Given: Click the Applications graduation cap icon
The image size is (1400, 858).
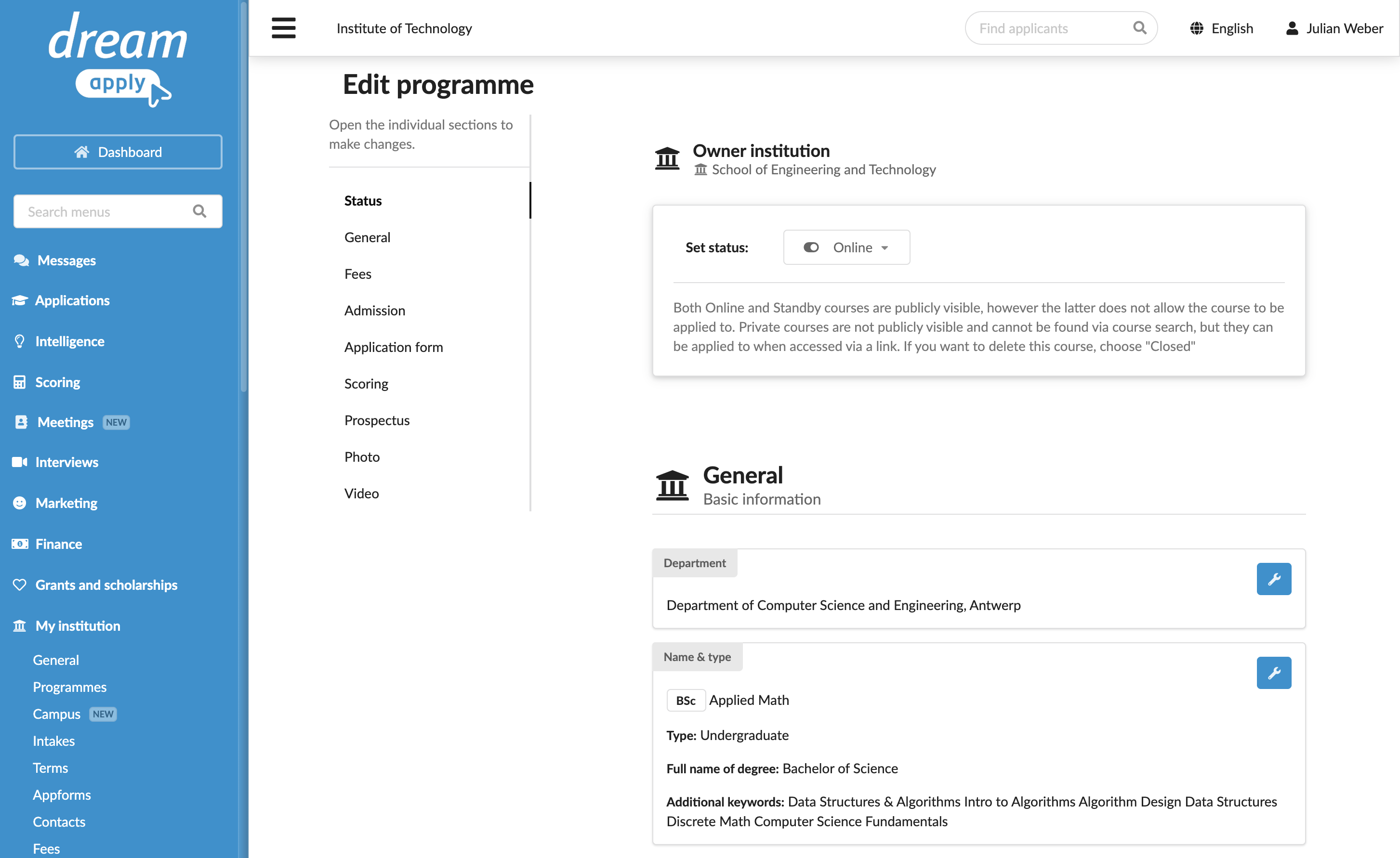Looking at the screenshot, I should coord(20,300).
